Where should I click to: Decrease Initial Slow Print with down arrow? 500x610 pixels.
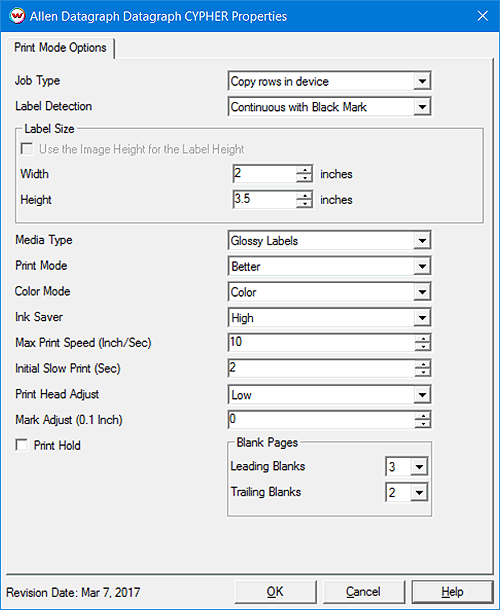pos(423,373)
